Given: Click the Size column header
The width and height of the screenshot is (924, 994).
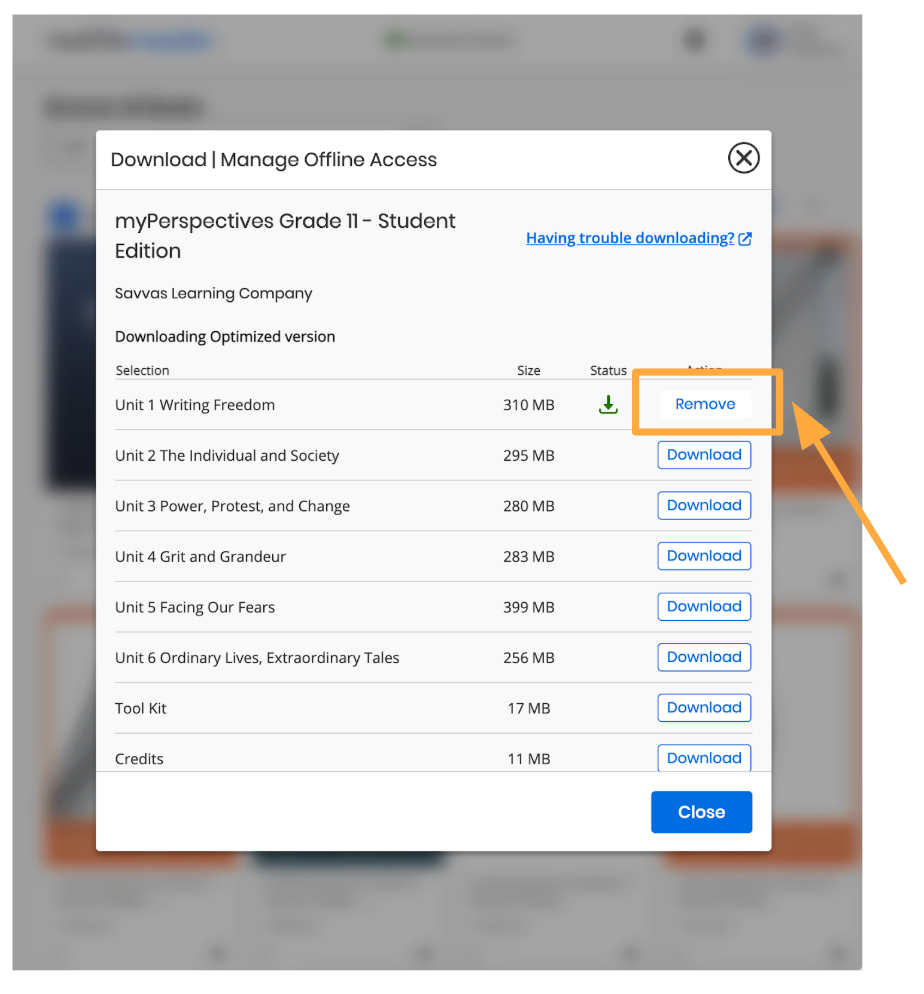Looking at the screenshot, I should click(528, 370).
